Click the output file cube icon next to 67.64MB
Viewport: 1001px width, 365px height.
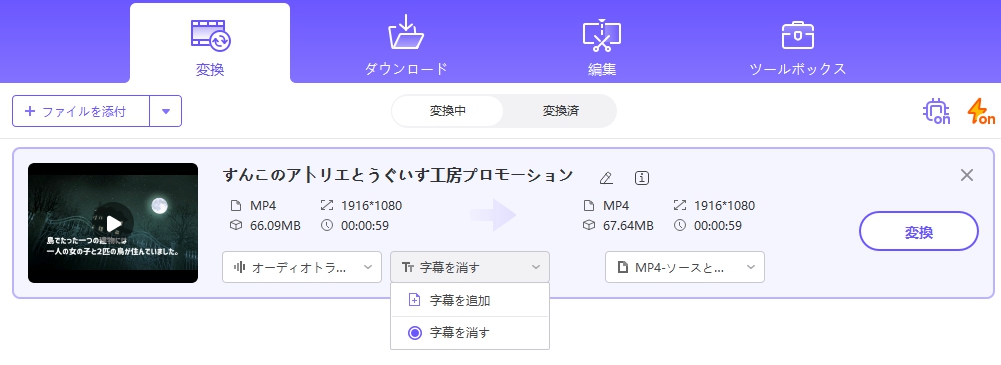[x=589, y=225]
